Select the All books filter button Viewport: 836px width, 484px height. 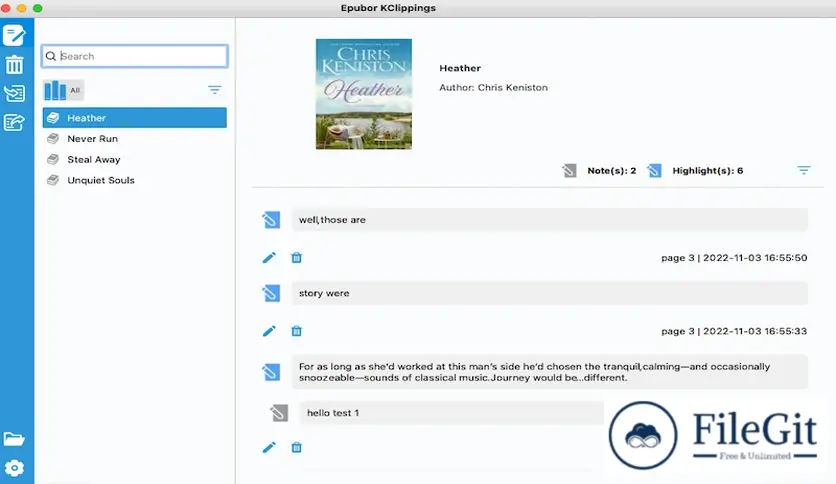[x=63, y=90]
